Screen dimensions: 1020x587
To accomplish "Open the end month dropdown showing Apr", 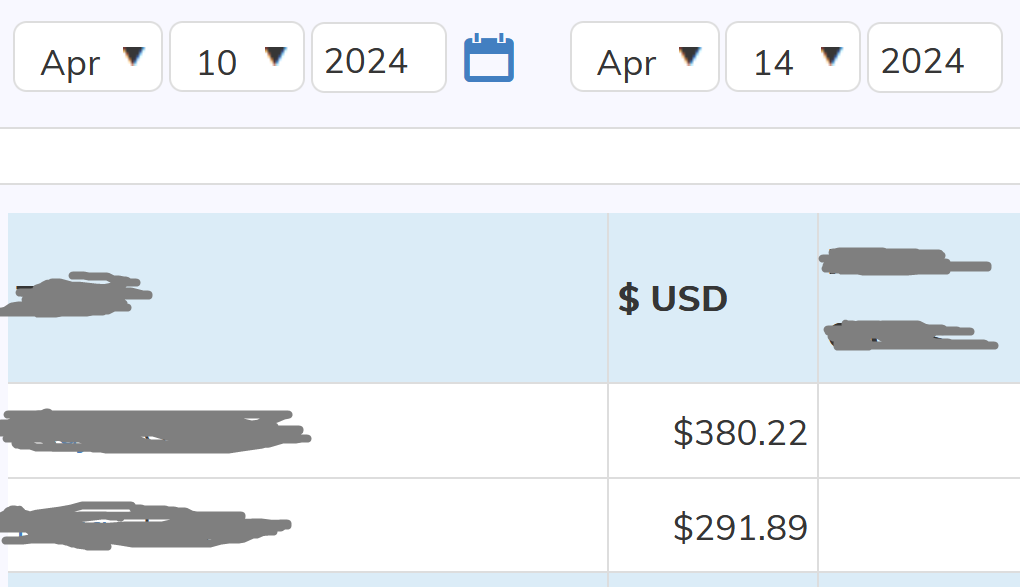I will (x=645, y=57).
